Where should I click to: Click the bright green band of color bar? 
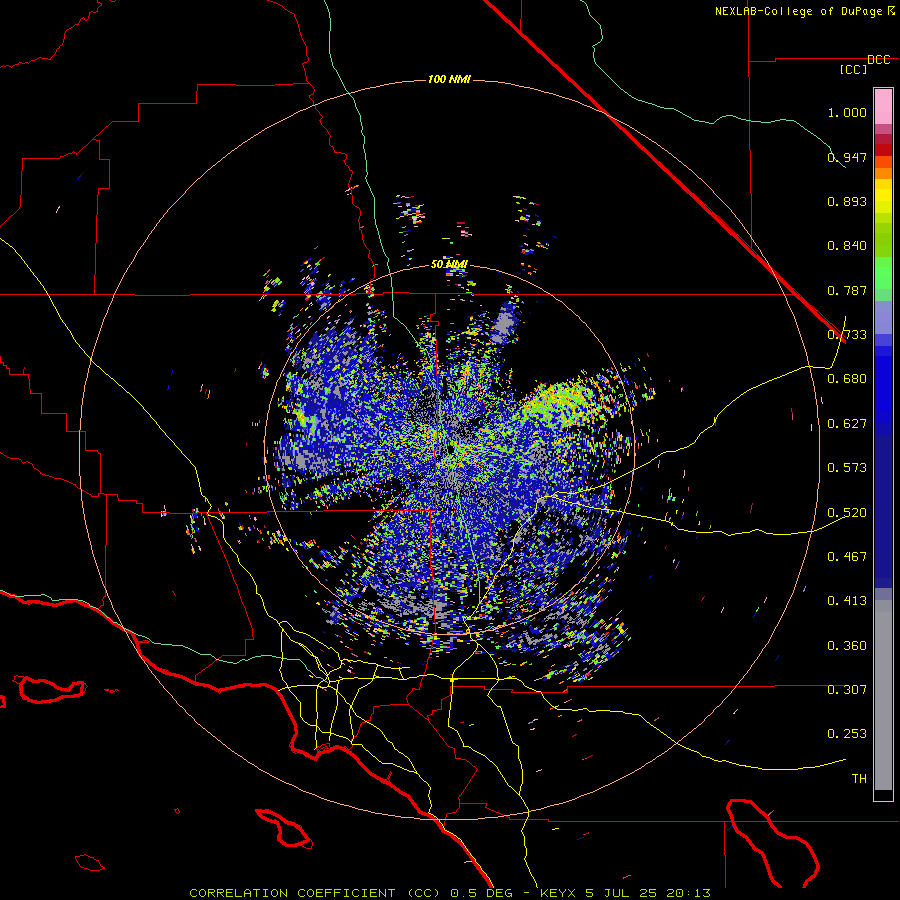point(883,273)
